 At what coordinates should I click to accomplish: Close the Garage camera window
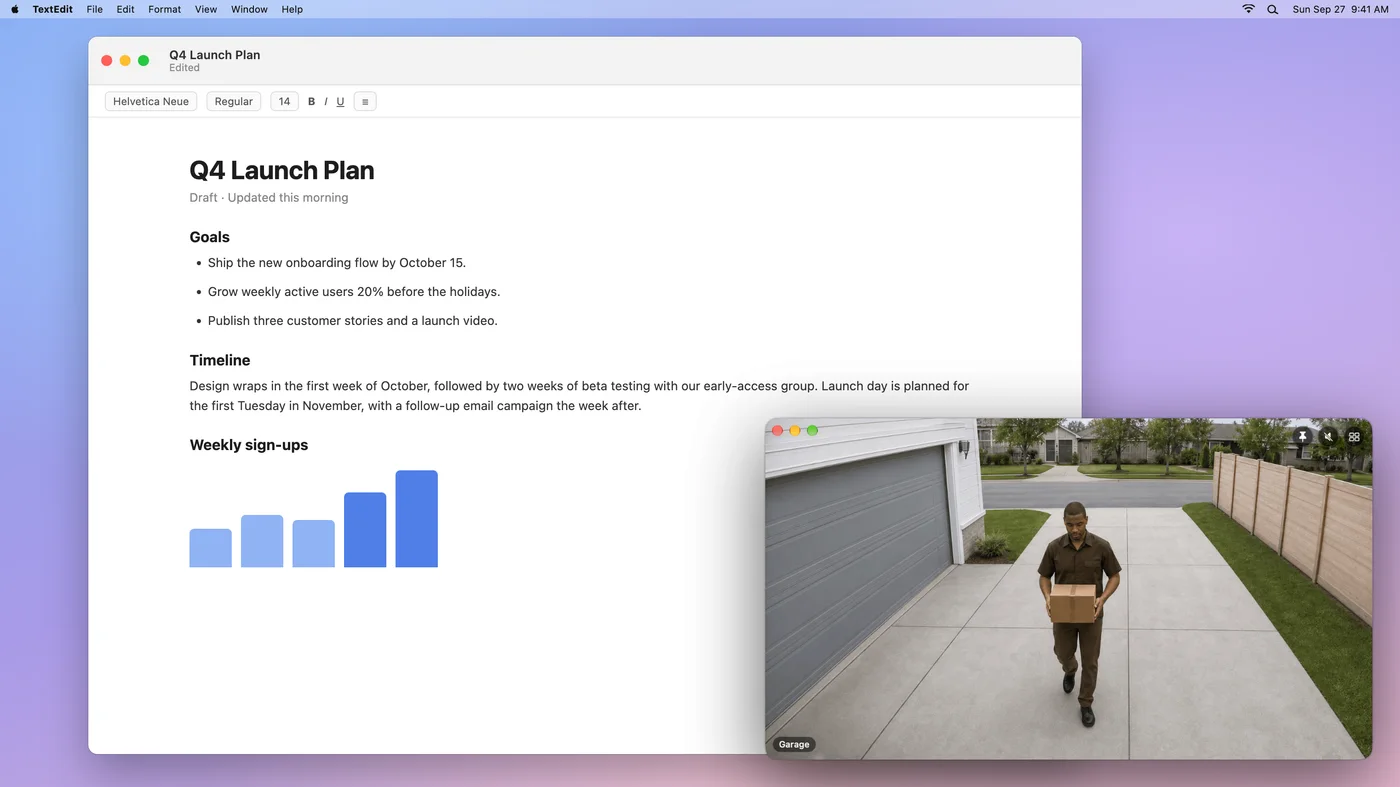[x=777, y=431]
